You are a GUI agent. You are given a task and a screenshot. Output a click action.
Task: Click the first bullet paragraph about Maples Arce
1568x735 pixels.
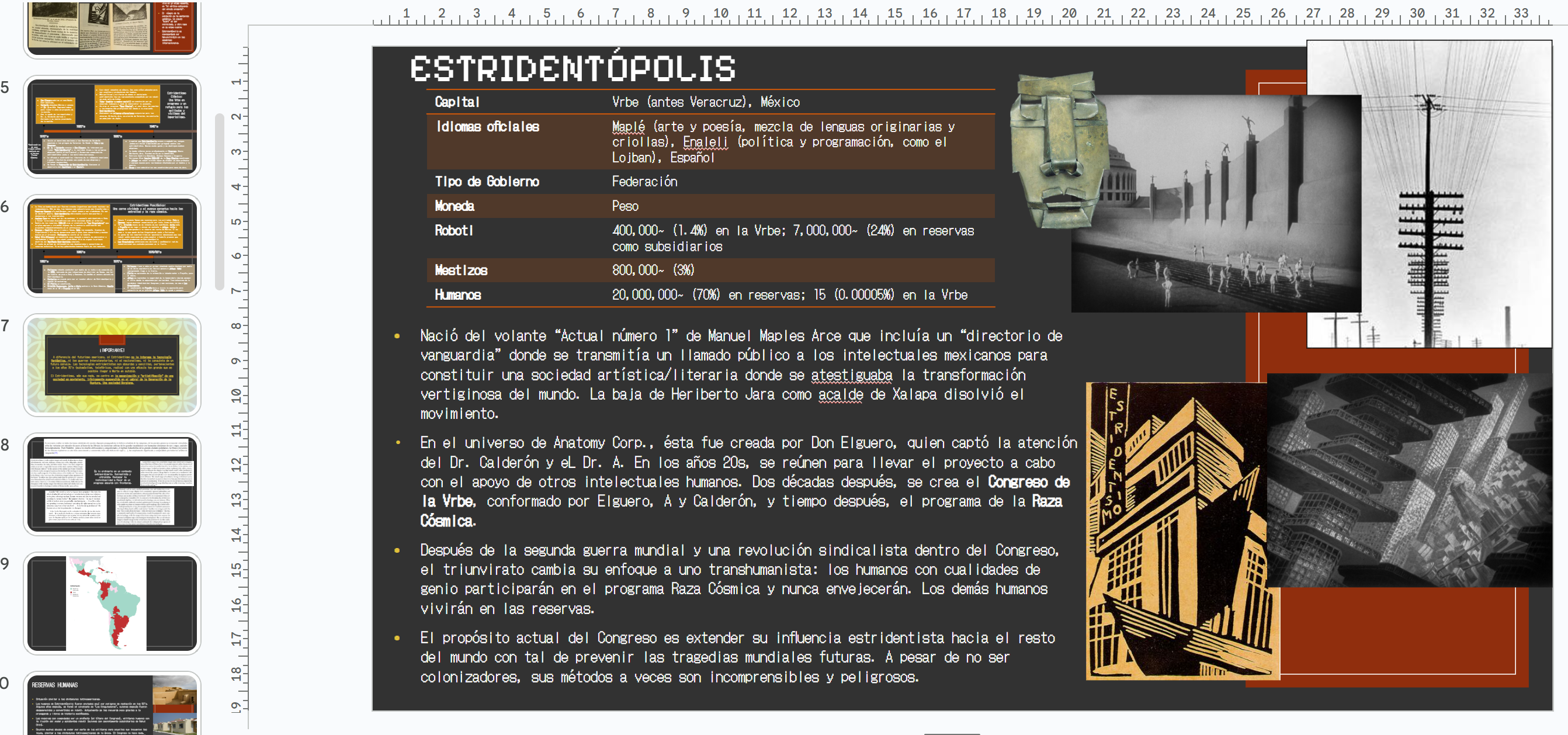pos(730,375)
